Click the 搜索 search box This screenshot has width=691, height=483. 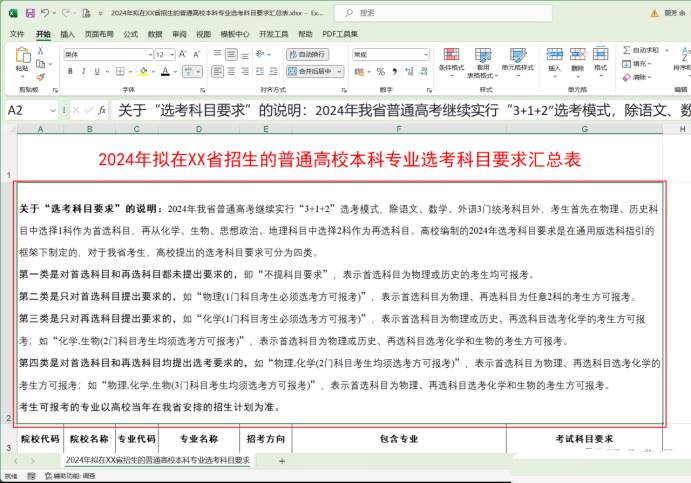click(x=443, y=13)
